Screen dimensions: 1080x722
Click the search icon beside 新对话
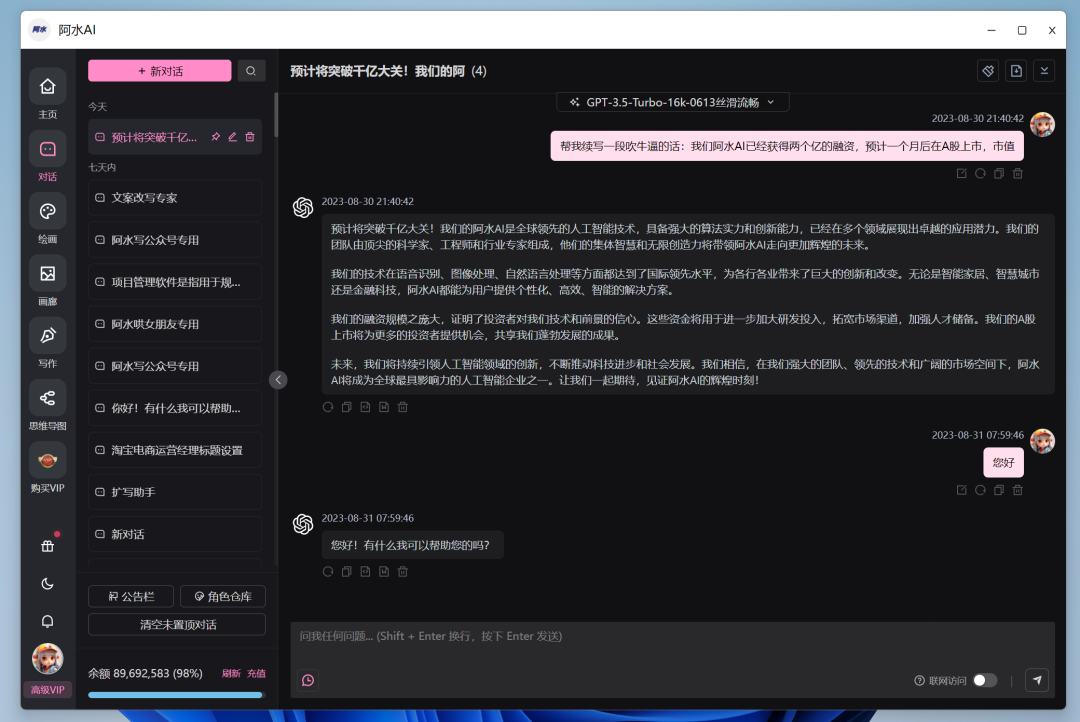251,71
